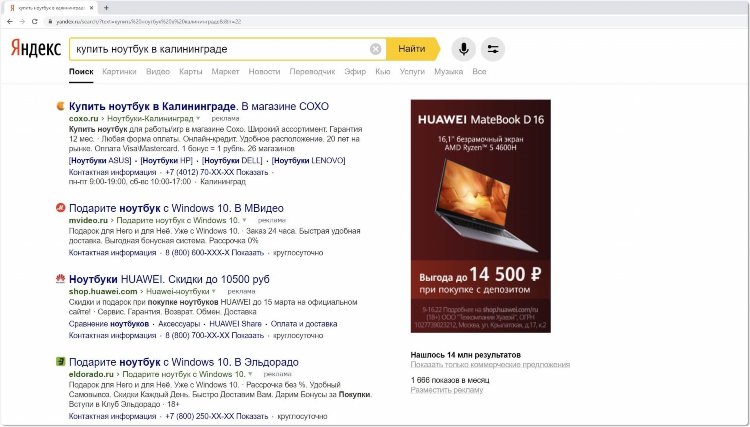Click the browser address bar URL

coord(149,22)
